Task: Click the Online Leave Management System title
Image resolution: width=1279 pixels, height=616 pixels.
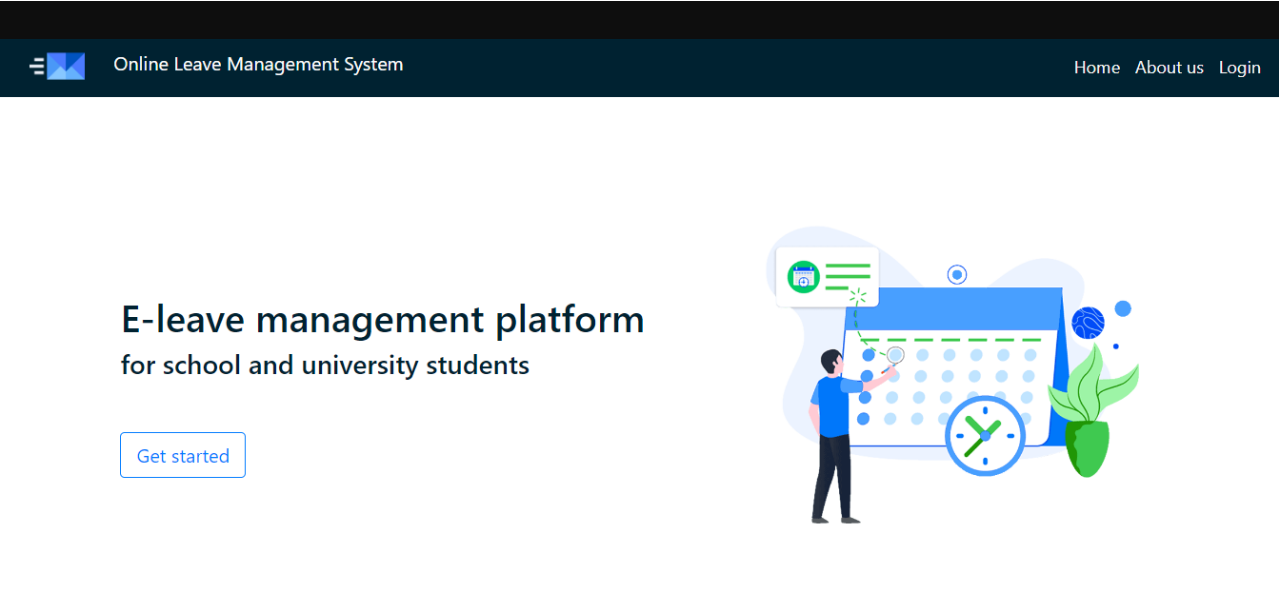Action: point(258,64)
